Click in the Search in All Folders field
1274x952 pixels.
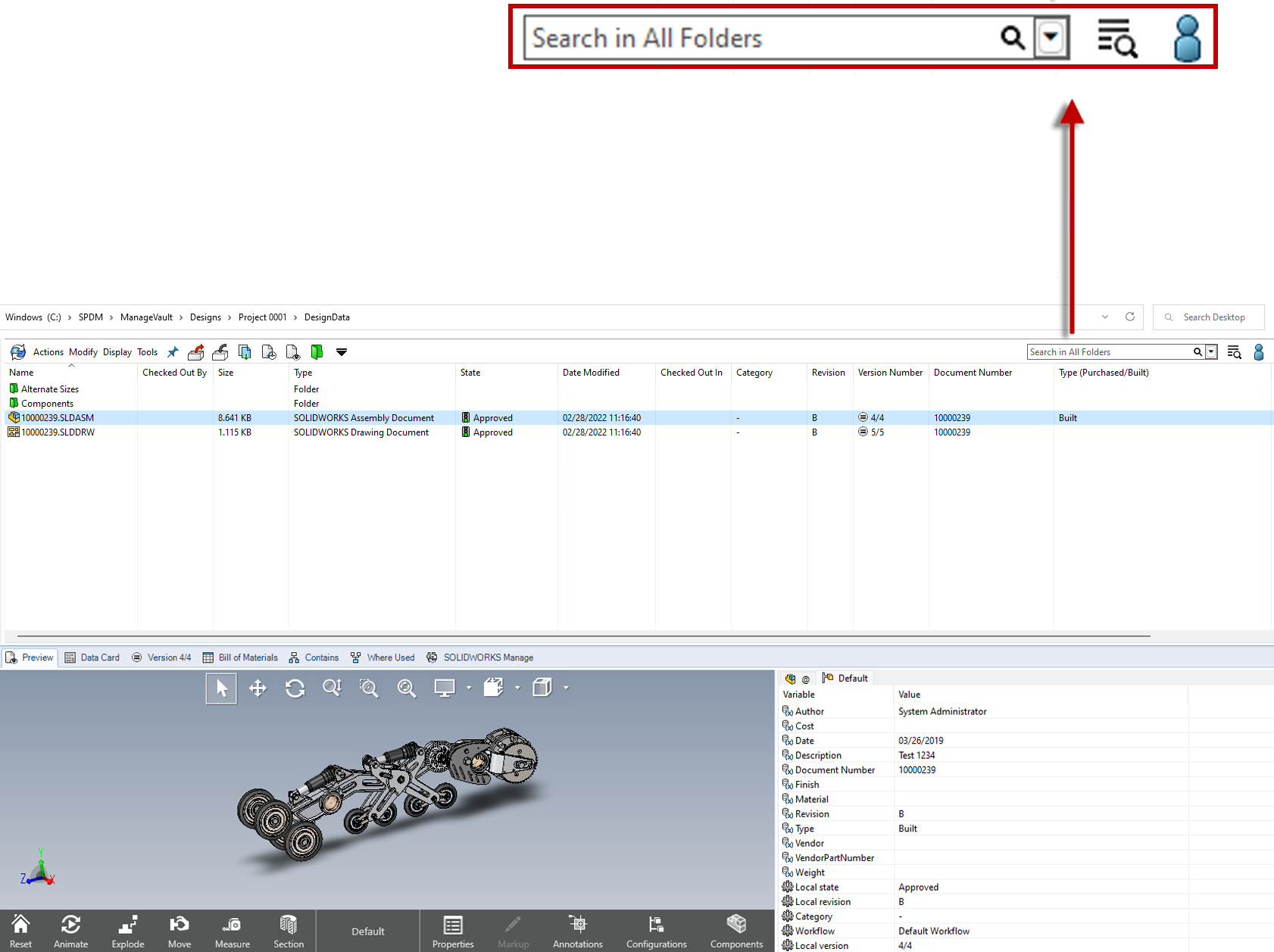[x=1110, y=352]
